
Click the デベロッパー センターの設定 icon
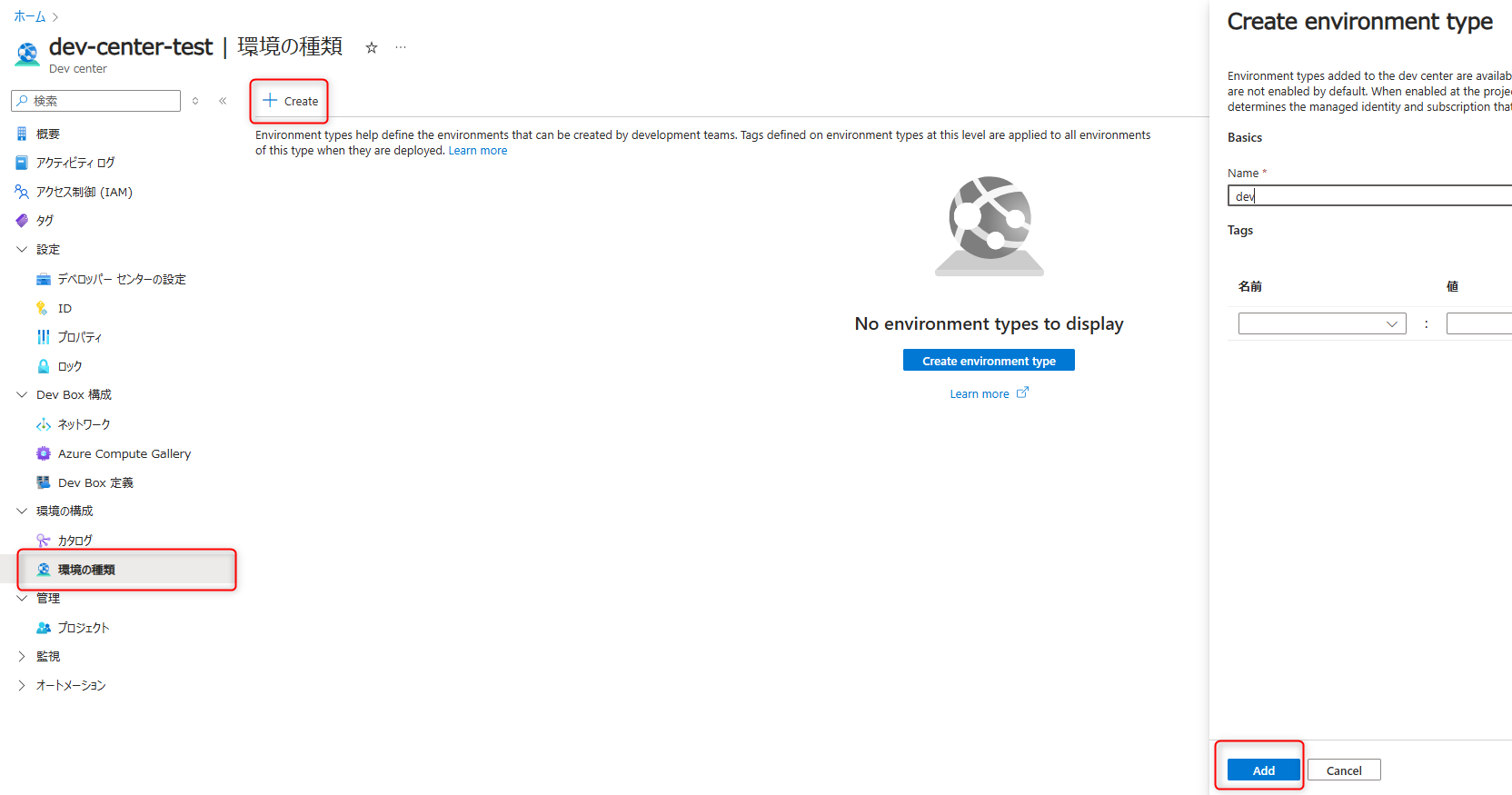[44, 279]
